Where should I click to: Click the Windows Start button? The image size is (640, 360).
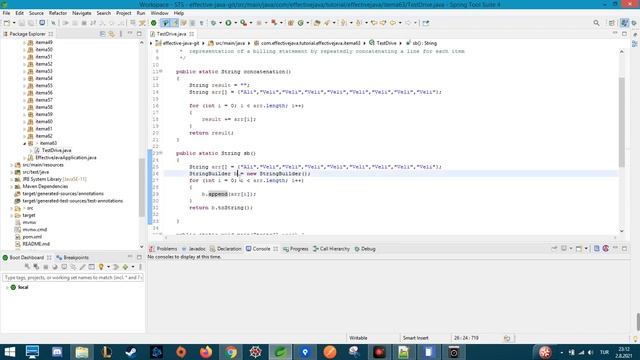[x=9, y=352]
